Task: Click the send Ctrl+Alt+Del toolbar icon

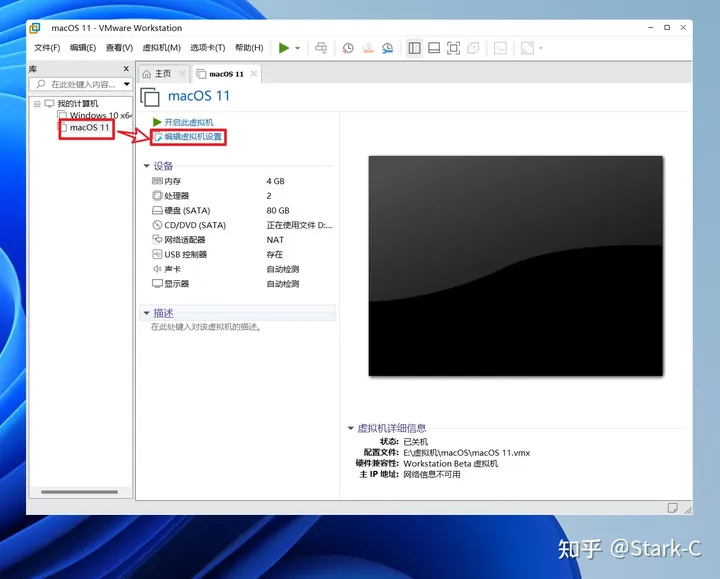Action: pos(321,48)
